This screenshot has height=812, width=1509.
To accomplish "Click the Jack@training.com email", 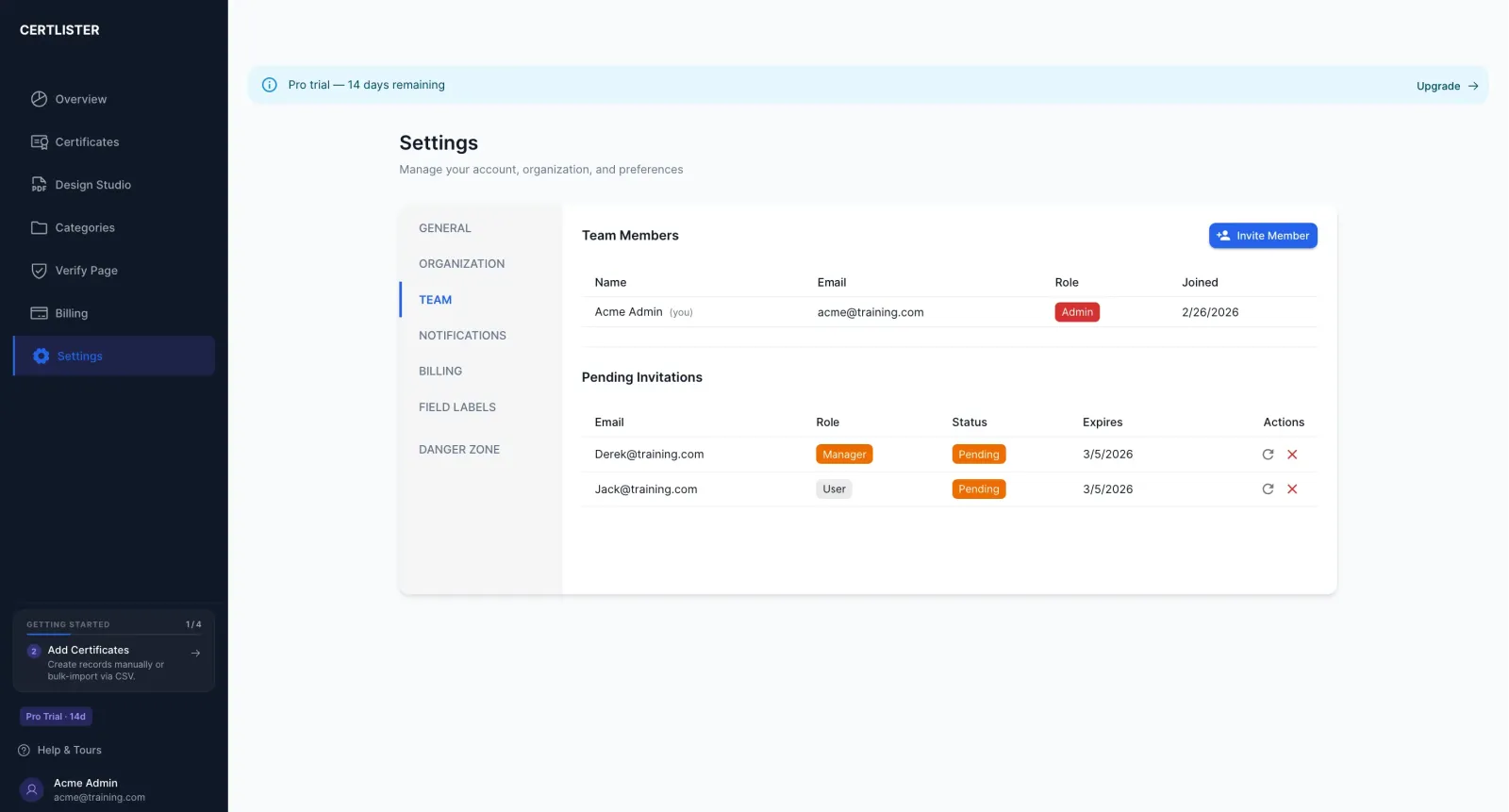I will tap(646, 489).
